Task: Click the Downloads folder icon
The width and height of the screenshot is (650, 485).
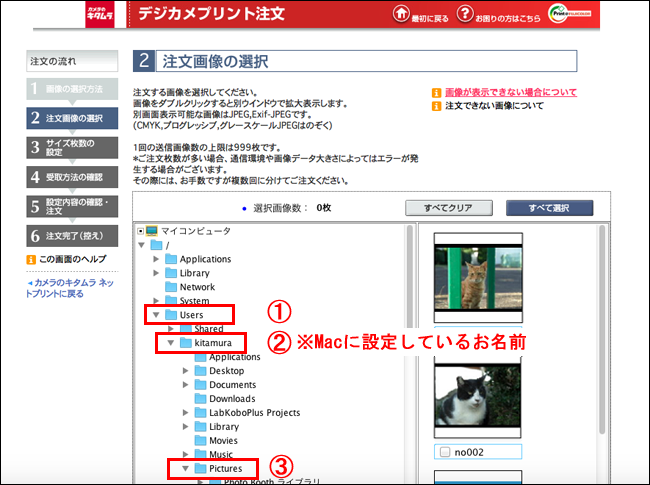Action: (x=200, y=398)
